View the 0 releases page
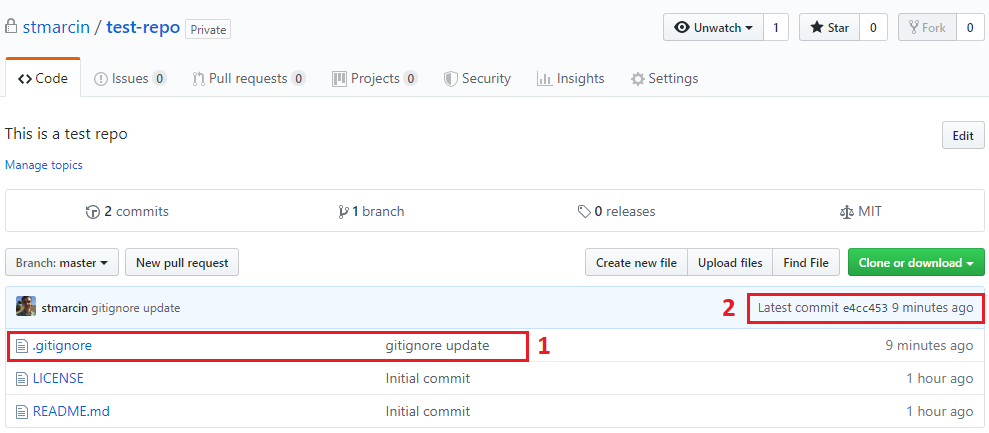 (x=616, y=211)
